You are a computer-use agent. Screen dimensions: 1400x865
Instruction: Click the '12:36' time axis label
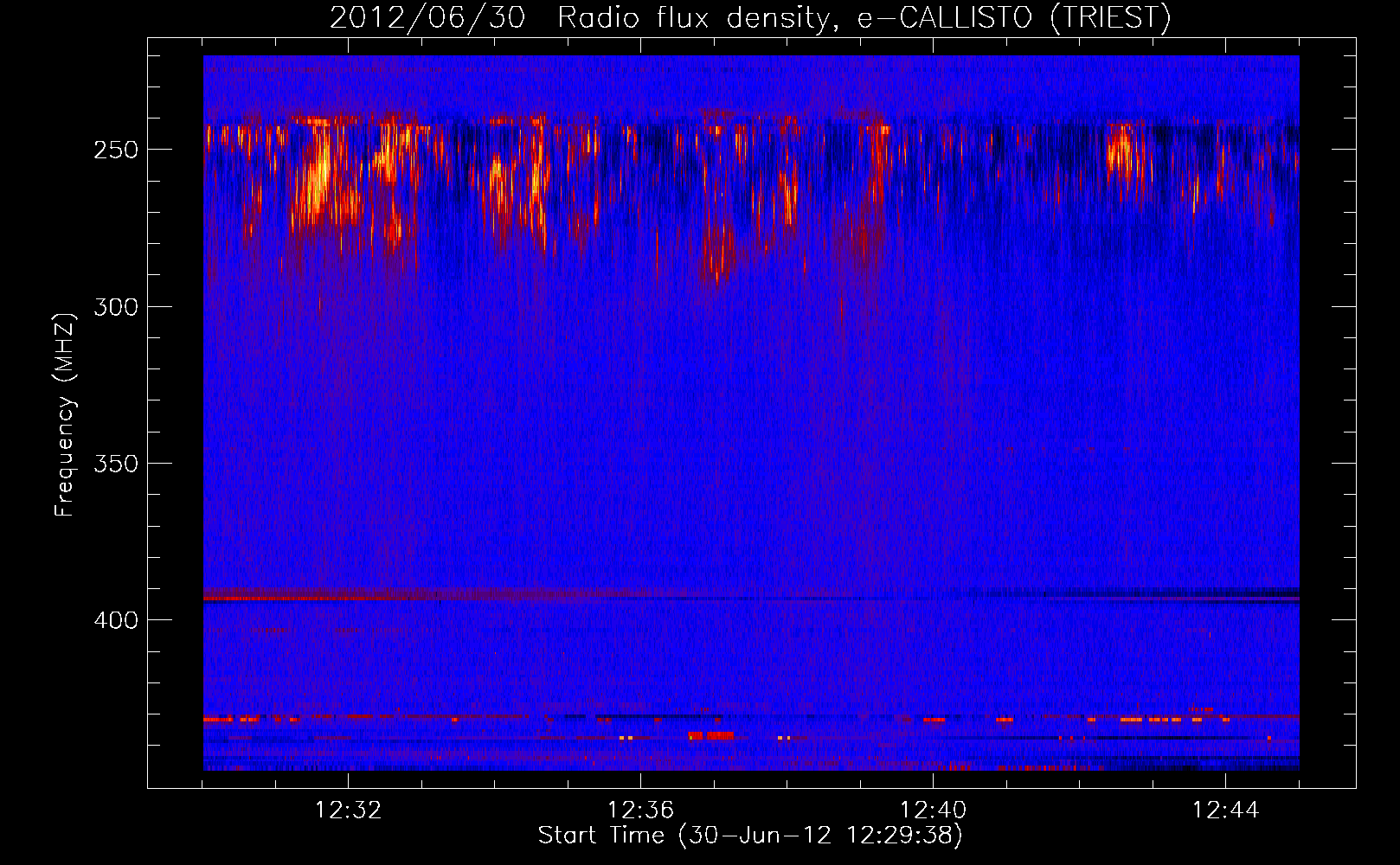point(640,811)
